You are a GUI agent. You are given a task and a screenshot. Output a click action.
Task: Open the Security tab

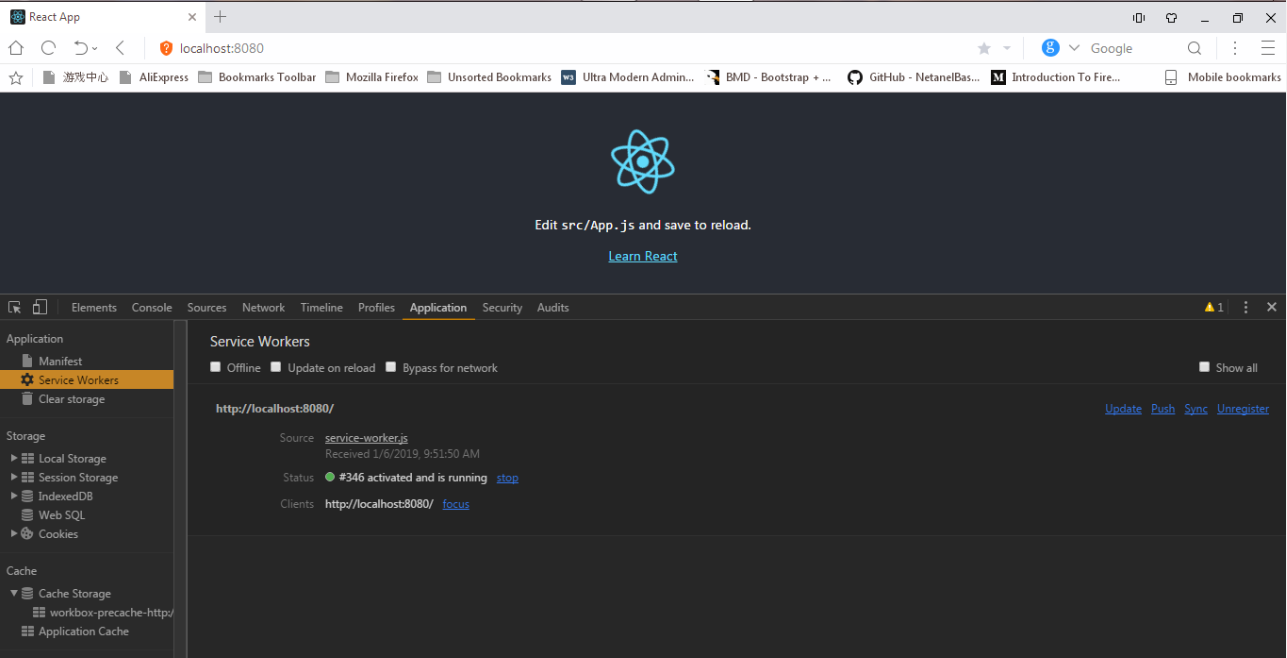[502, 307]
